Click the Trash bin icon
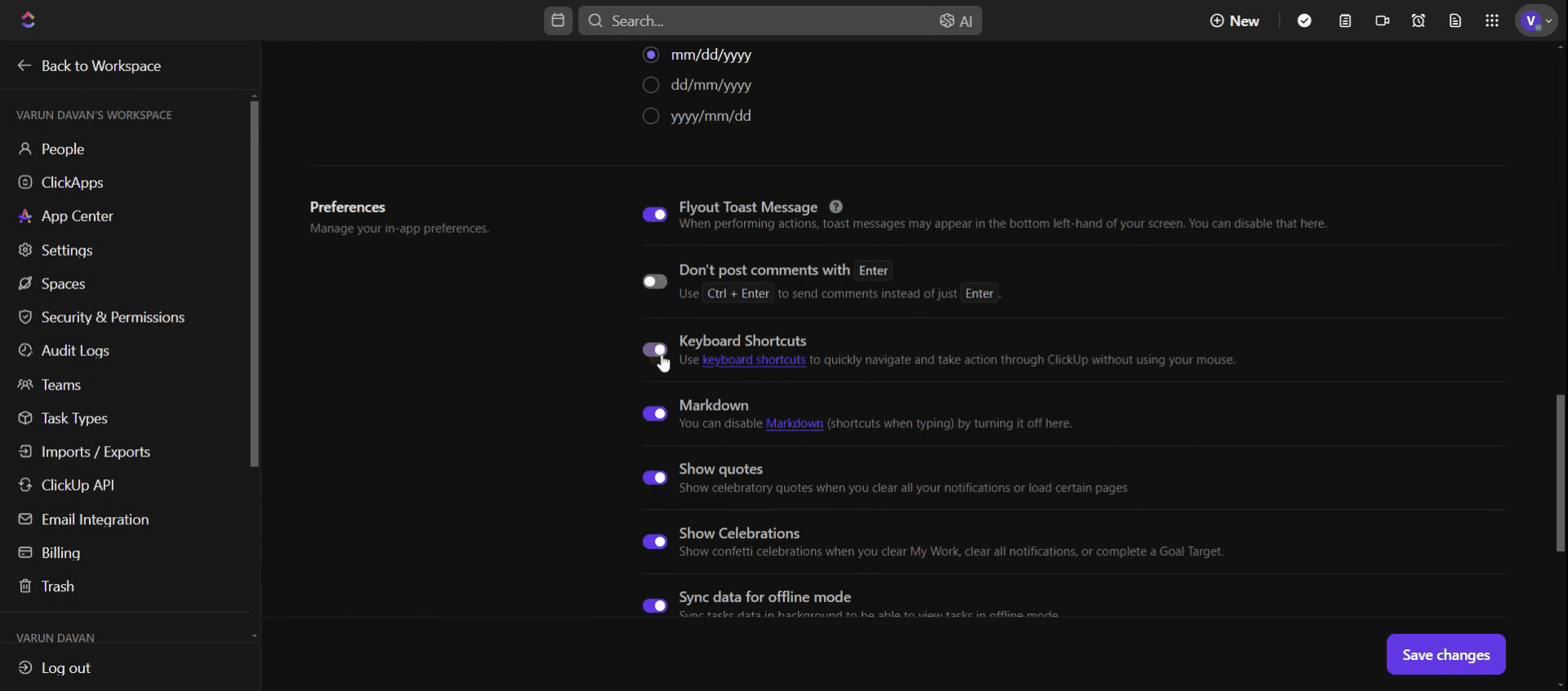Viewport: 1568px width, 691px height. [25, 586]
